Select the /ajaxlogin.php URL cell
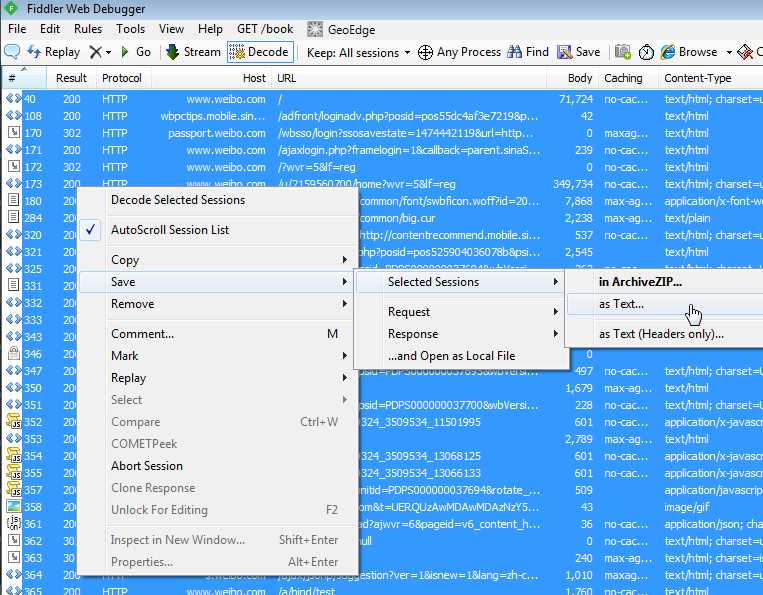 click(x=409, y=150)
